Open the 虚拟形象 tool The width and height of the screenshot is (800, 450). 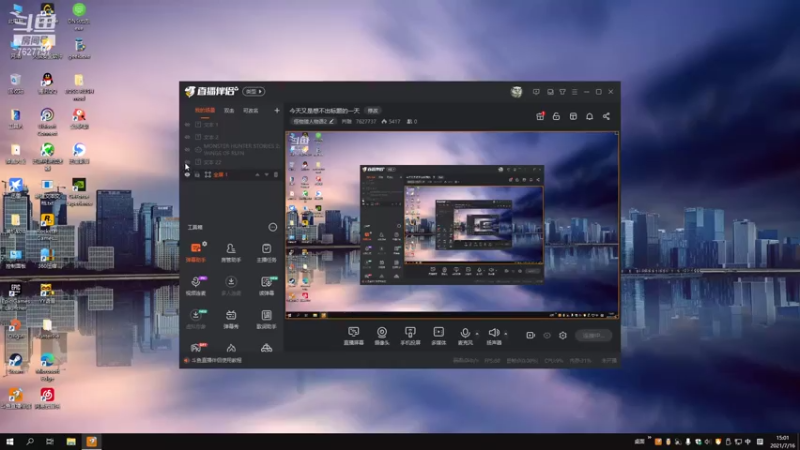[x=195, y=319]
